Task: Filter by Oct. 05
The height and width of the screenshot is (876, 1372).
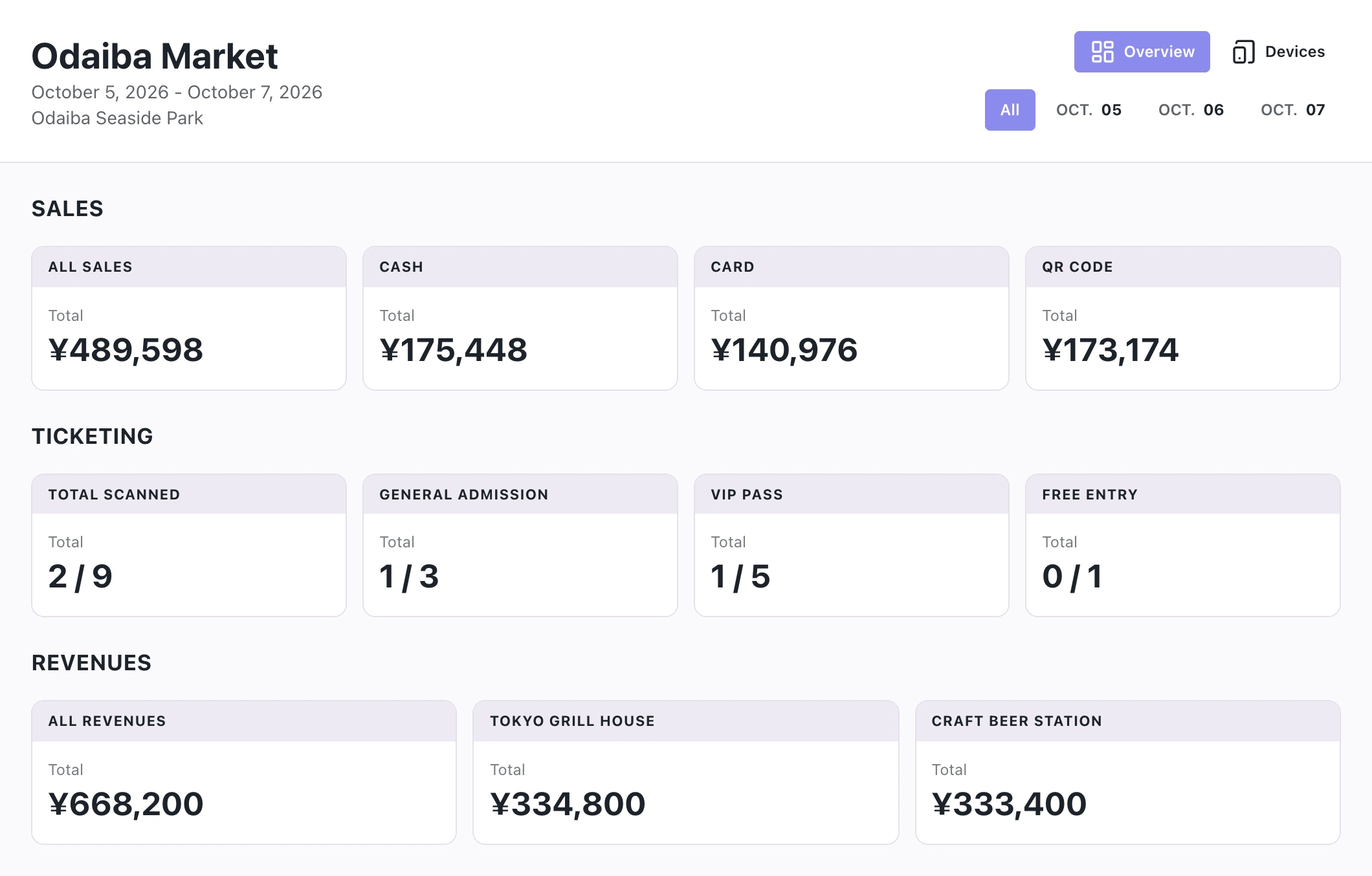Action: tap(1089, 110)
